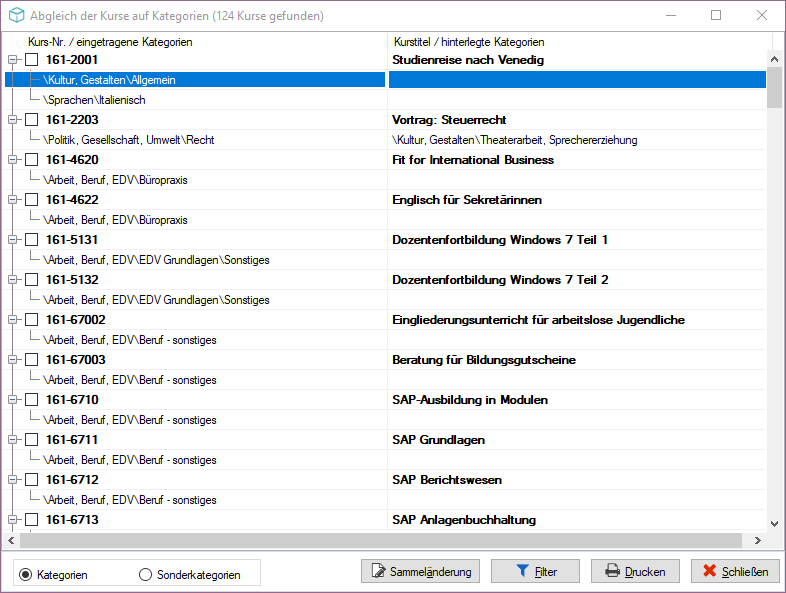Viewport: 786px width, 593px height.
Task: Collapse the 161-2001 tree node
Action: (x=13, y=60)
